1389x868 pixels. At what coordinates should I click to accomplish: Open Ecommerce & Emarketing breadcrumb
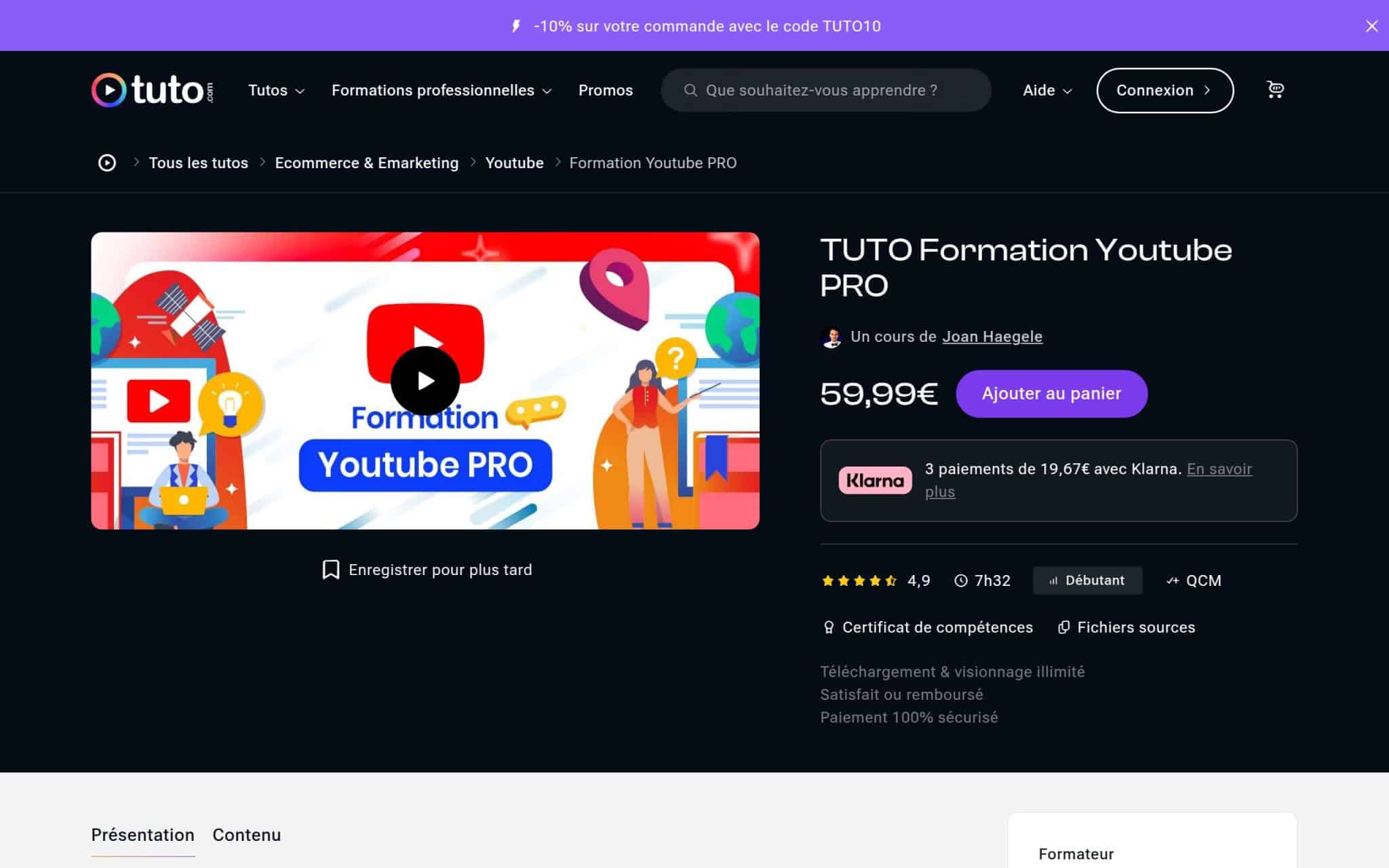point(367,163)
